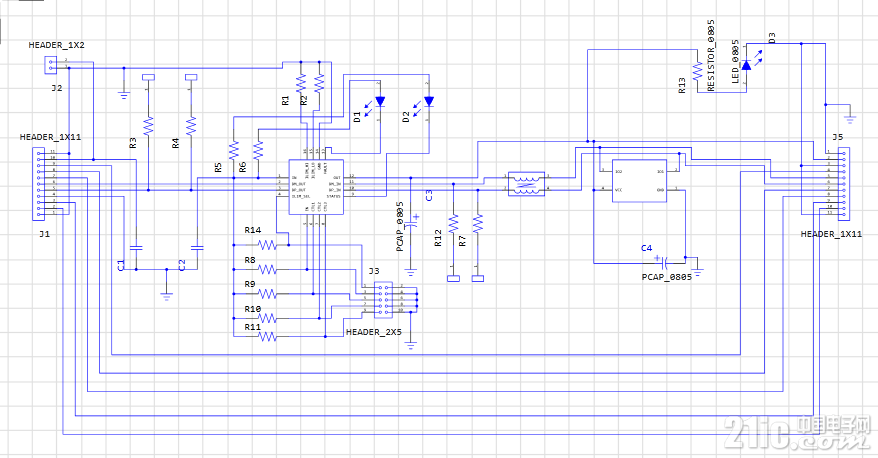Screen dimensions: 878x458
Task: Select the ground symbol beside C4 capacitor
Action: (x=698, y=273)
